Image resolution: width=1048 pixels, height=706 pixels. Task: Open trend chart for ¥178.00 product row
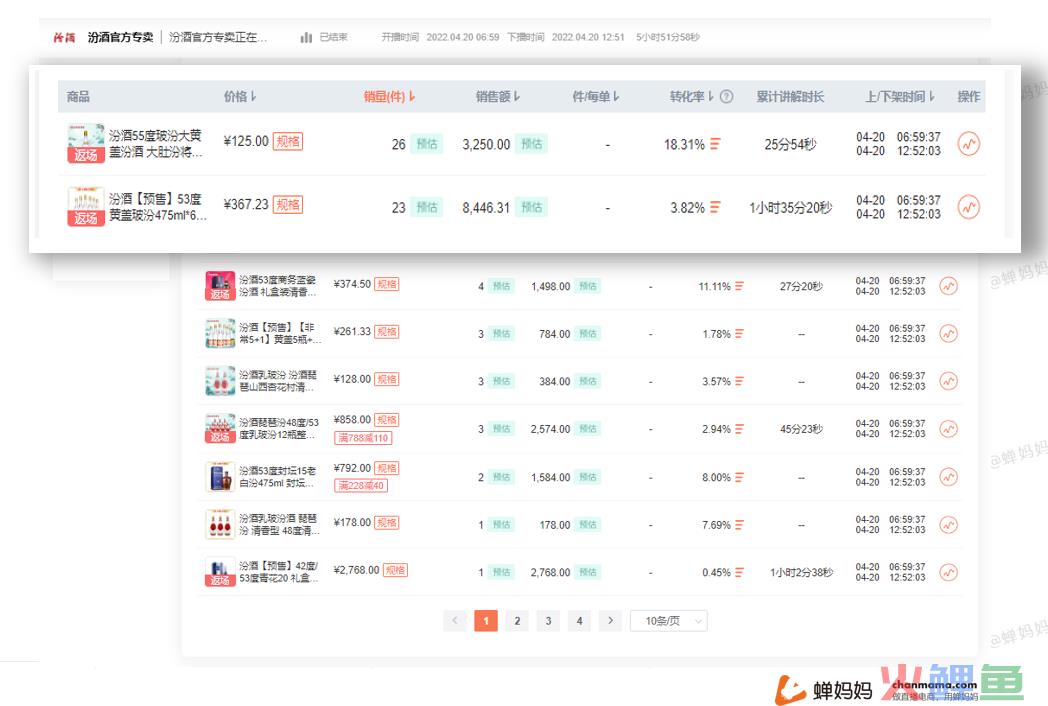948,525
